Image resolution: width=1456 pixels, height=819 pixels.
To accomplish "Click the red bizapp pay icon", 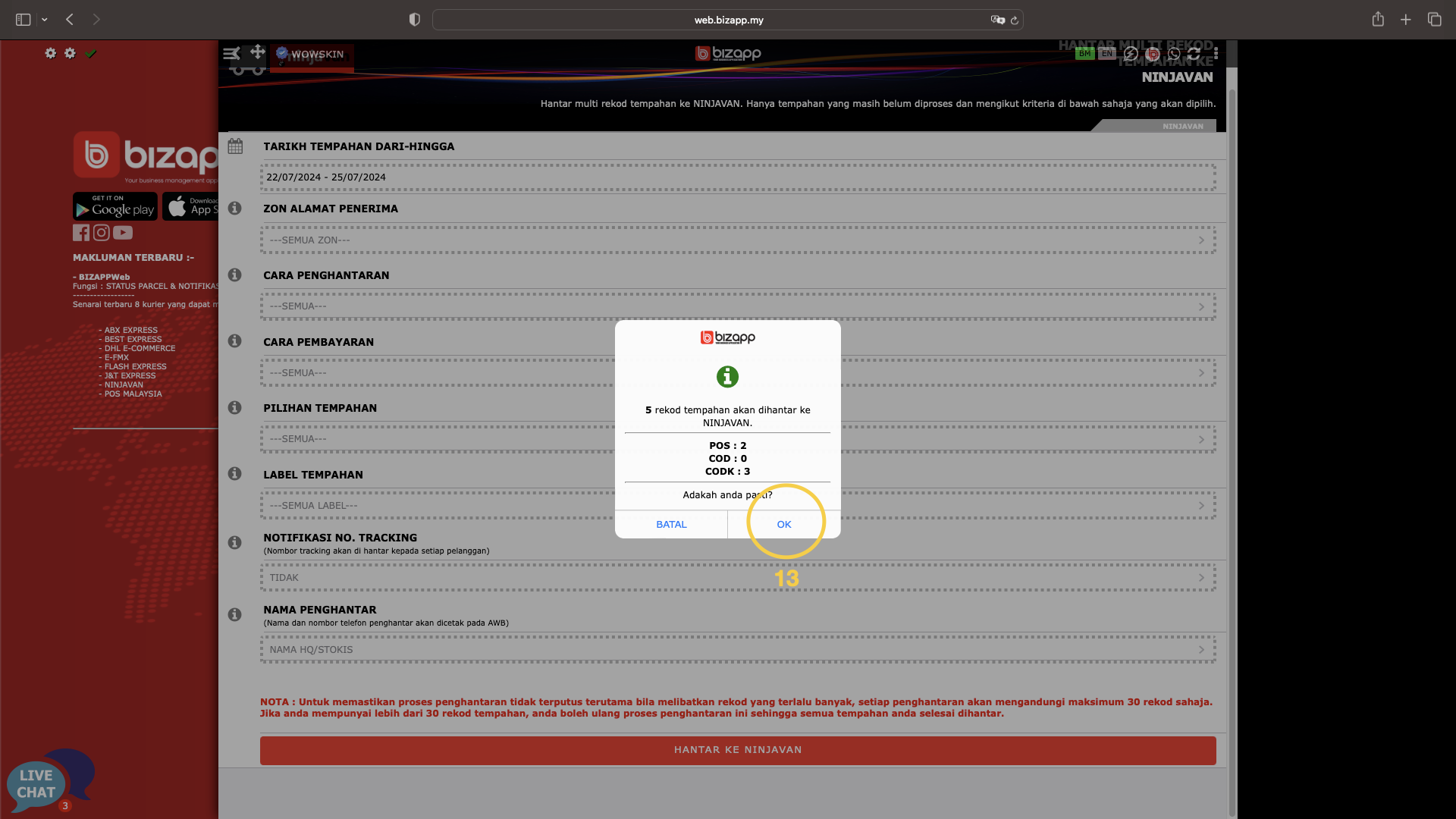I will coord(1153,53).
